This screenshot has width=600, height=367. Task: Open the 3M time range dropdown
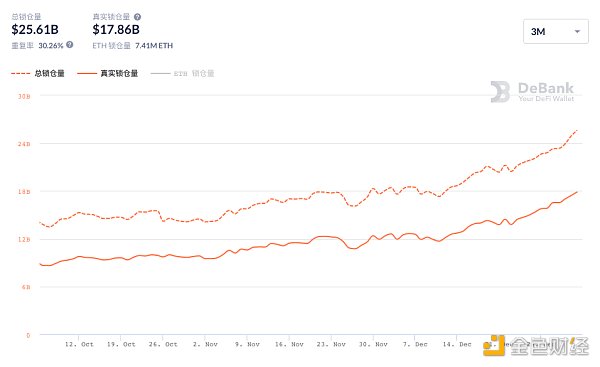click(x=556, y=31)
